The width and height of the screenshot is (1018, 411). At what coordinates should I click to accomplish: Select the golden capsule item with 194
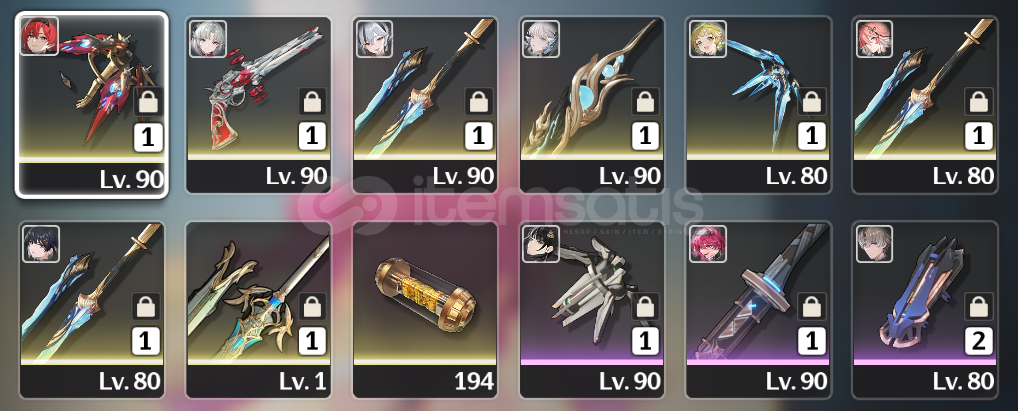[x=425, y=310]
